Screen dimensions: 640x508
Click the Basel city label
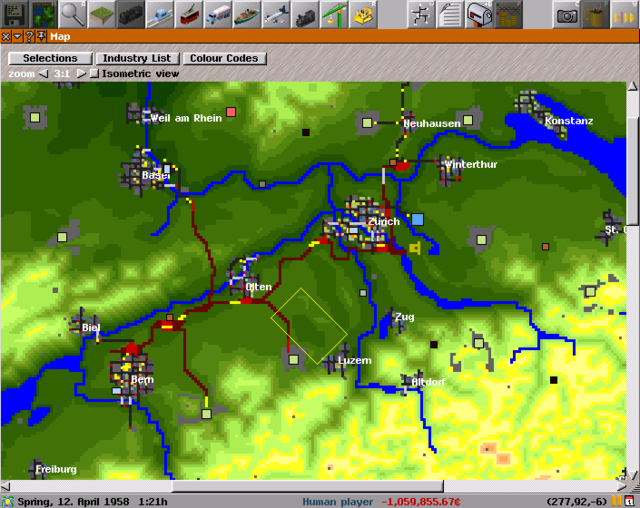[x=156, y=175]
